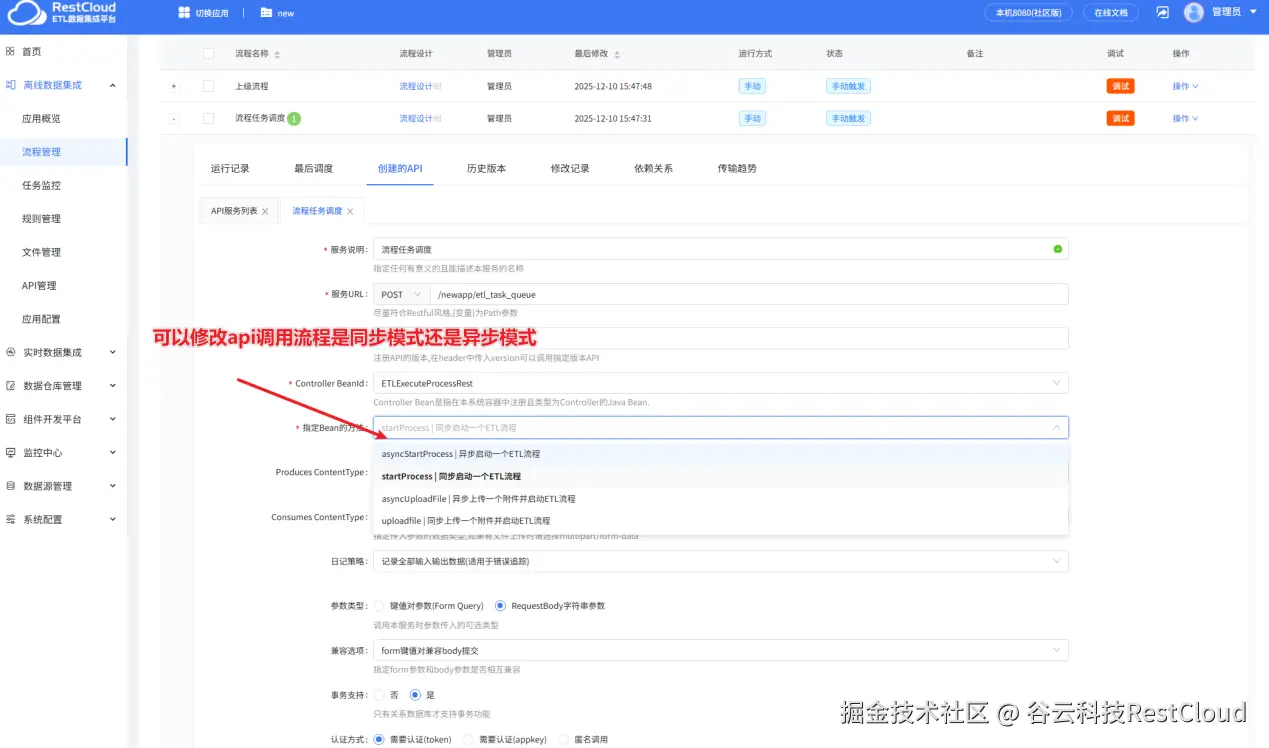Click the edit pencil icon next to 流程设计
The width and height of the screenshot is (1269, 748).
pos(437,85)
